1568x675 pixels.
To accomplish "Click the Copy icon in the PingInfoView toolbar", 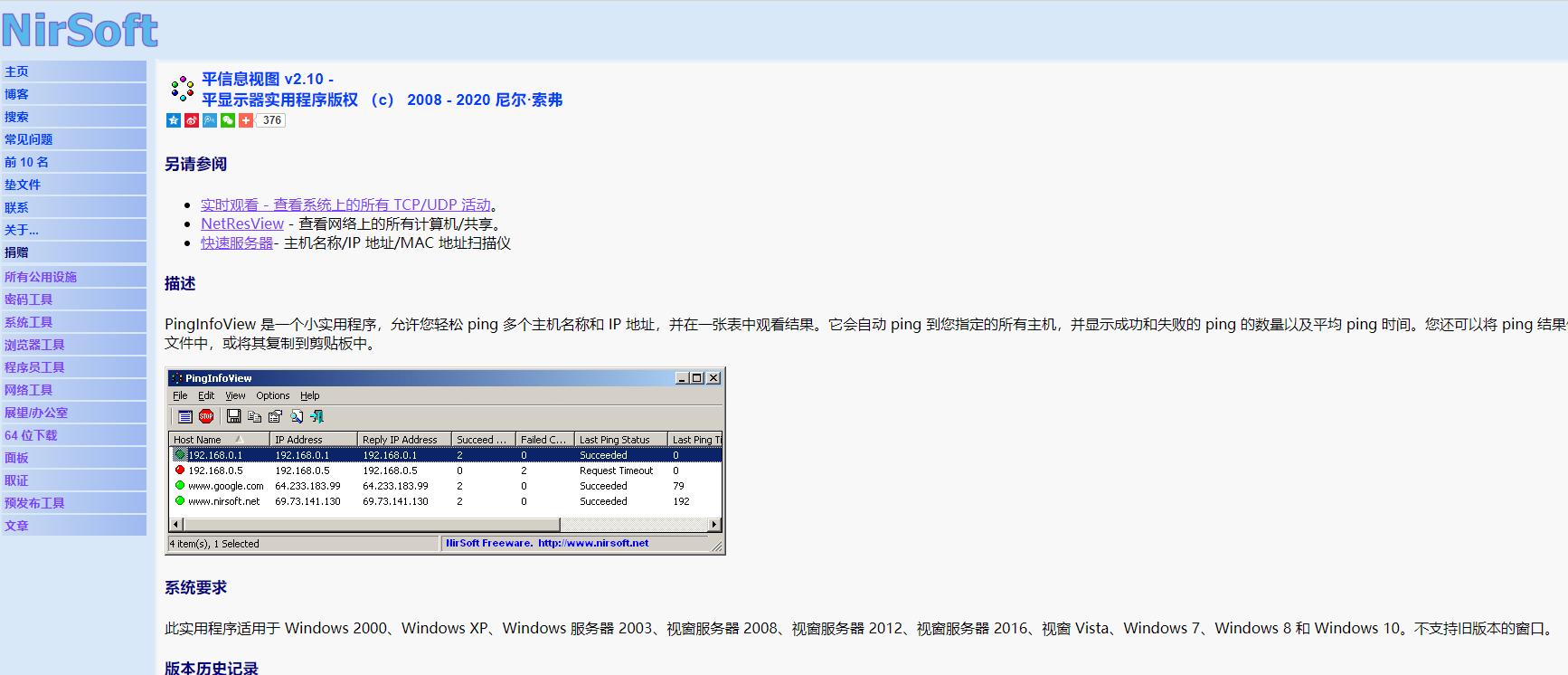I will 254,416.
